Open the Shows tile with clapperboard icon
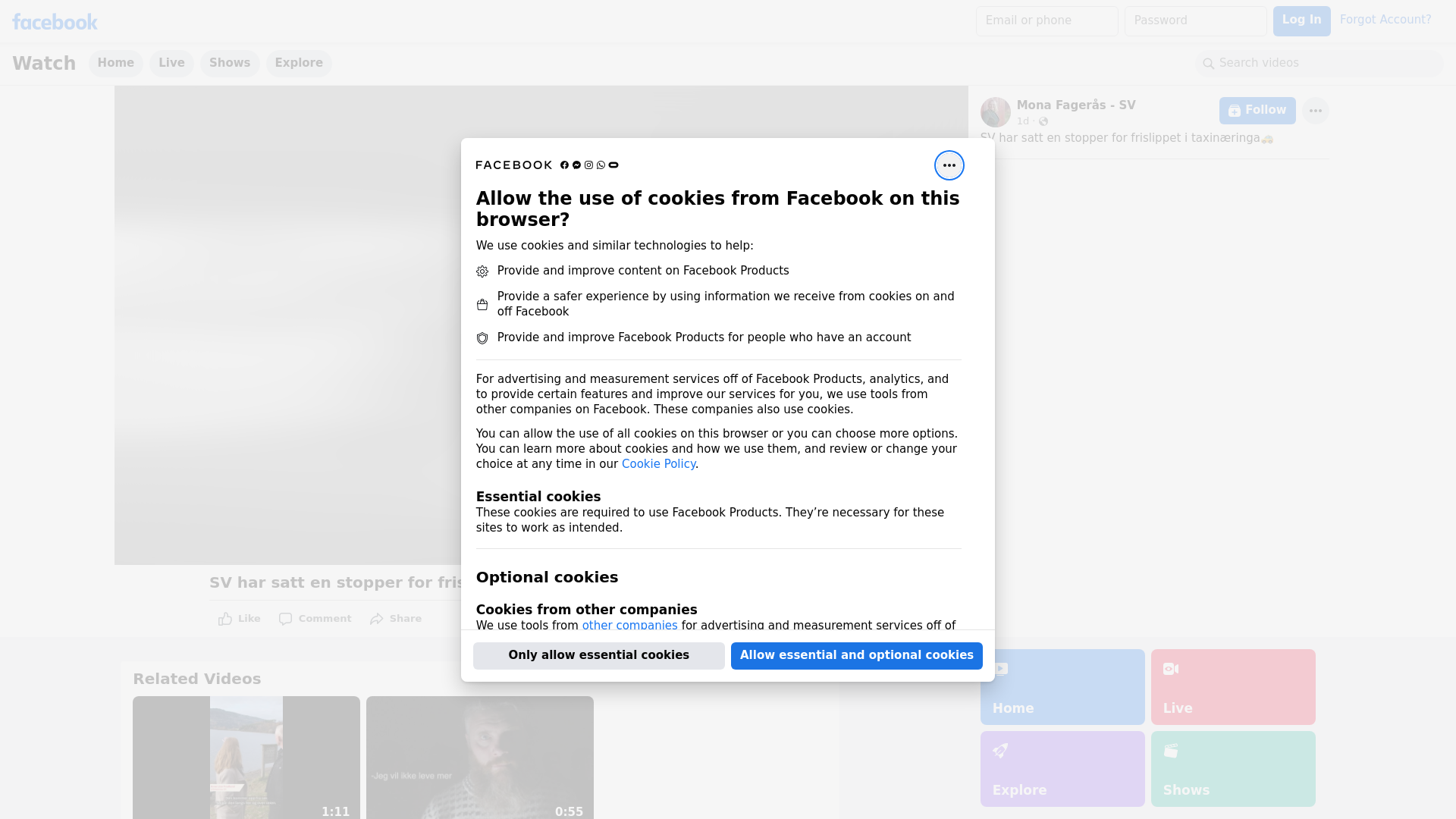The height and width of the screenshot is (819, 1456). (1232, 768)
